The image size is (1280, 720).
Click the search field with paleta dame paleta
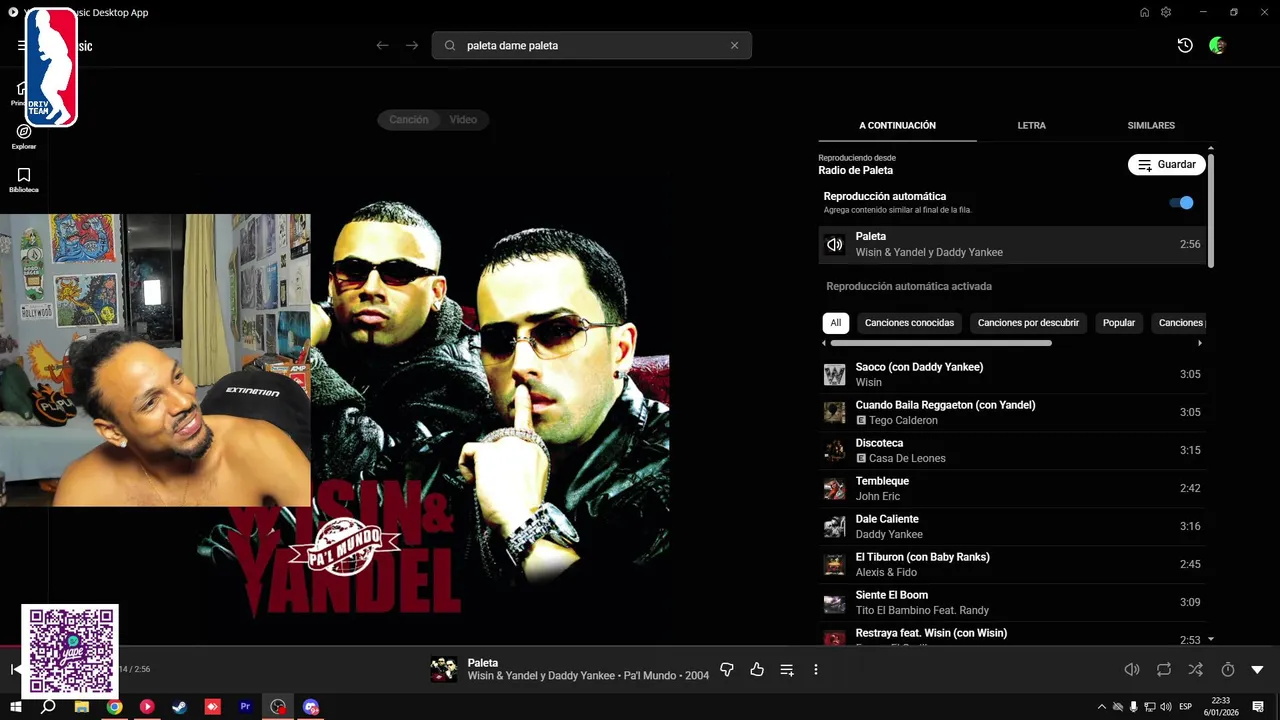coord(591,45)
